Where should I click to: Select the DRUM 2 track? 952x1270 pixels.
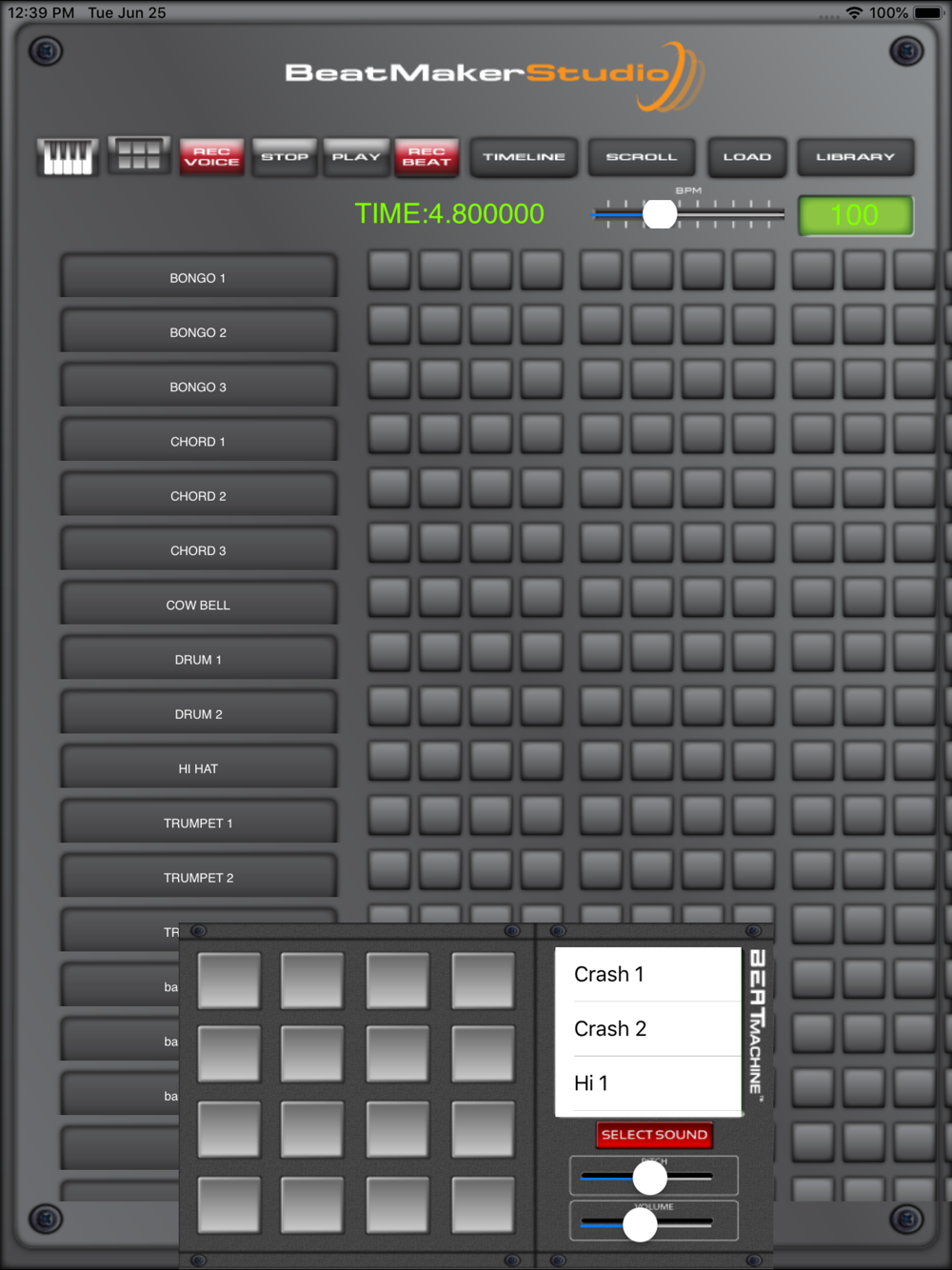[198, 713]
